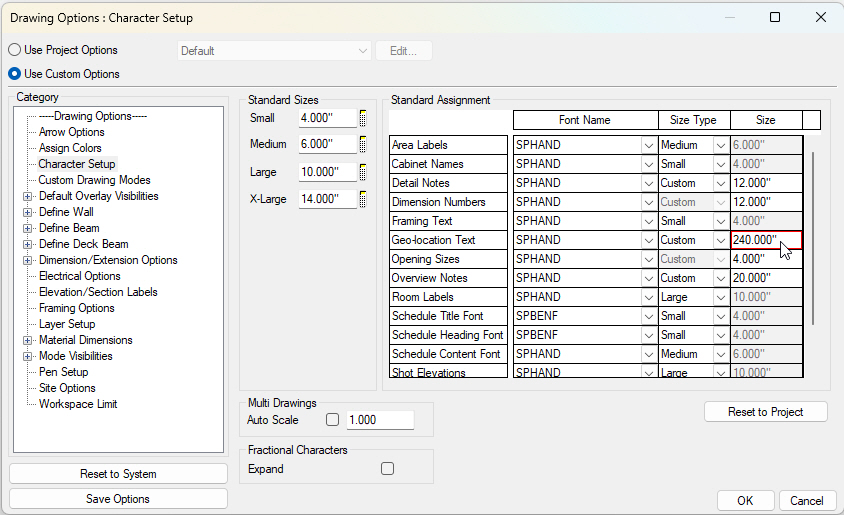Click the X-Large standard size field
The width and height of the screenshot is (844, 515).
pos(327,199)
